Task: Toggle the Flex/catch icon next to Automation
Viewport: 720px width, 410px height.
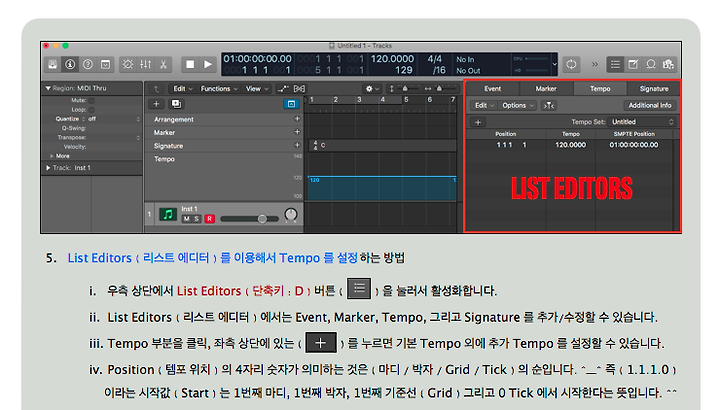Action: [x=299, y=89]
